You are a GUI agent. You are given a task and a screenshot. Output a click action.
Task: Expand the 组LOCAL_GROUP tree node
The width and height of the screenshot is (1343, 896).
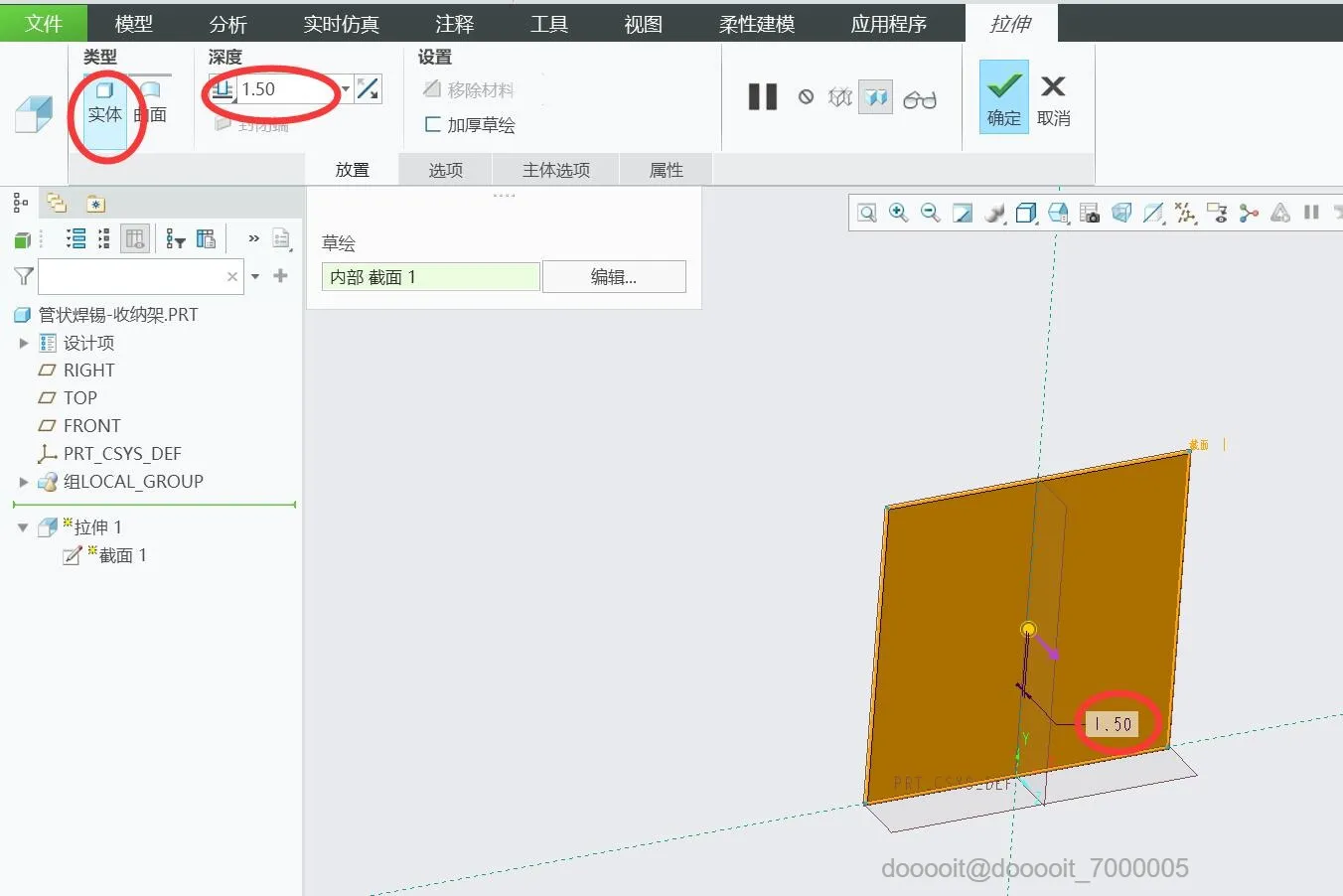click(x=24, y=482)
